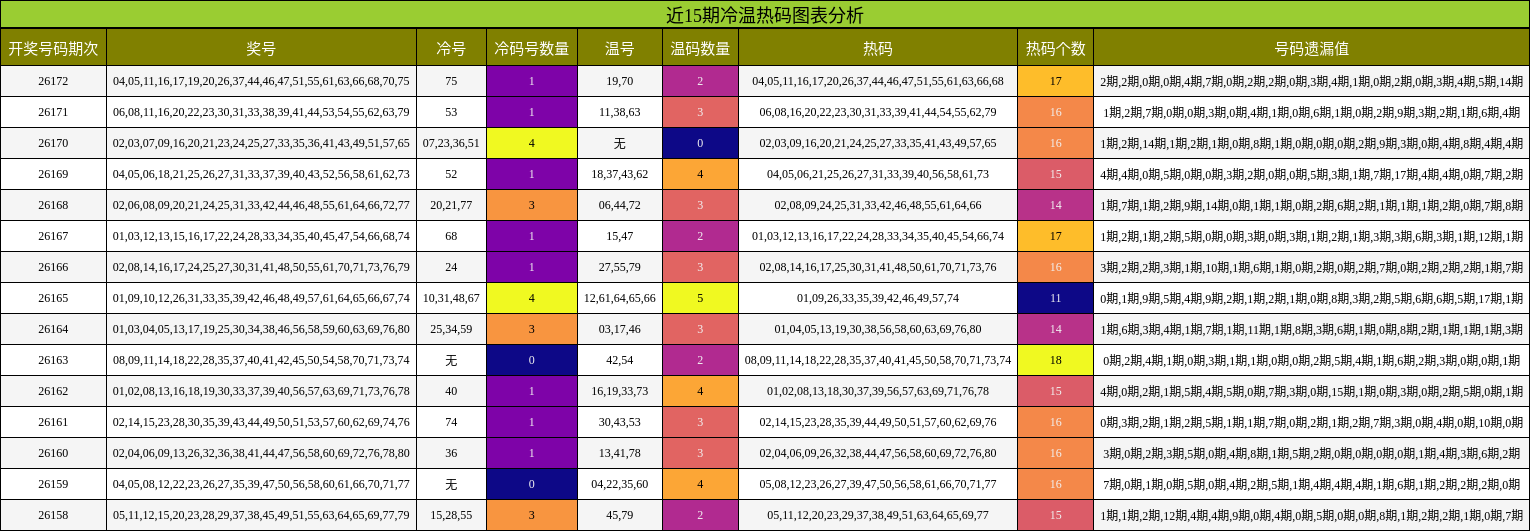Click the magenta hot count 14 in row 26168

click(x=1055, y=205)
